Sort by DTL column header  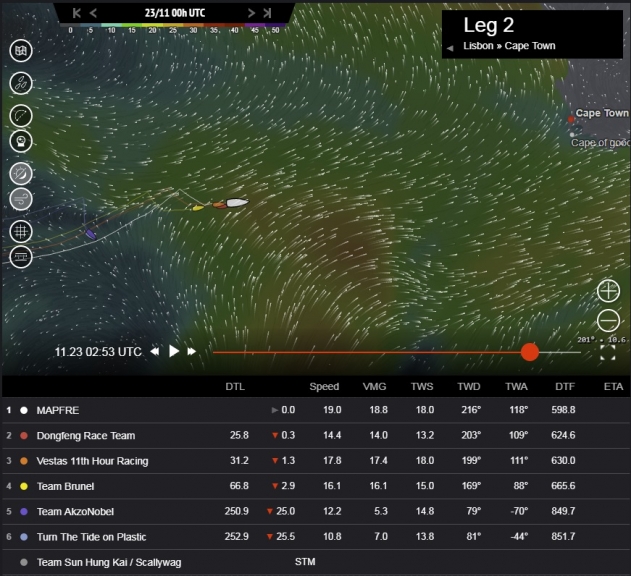click(235, 387)
